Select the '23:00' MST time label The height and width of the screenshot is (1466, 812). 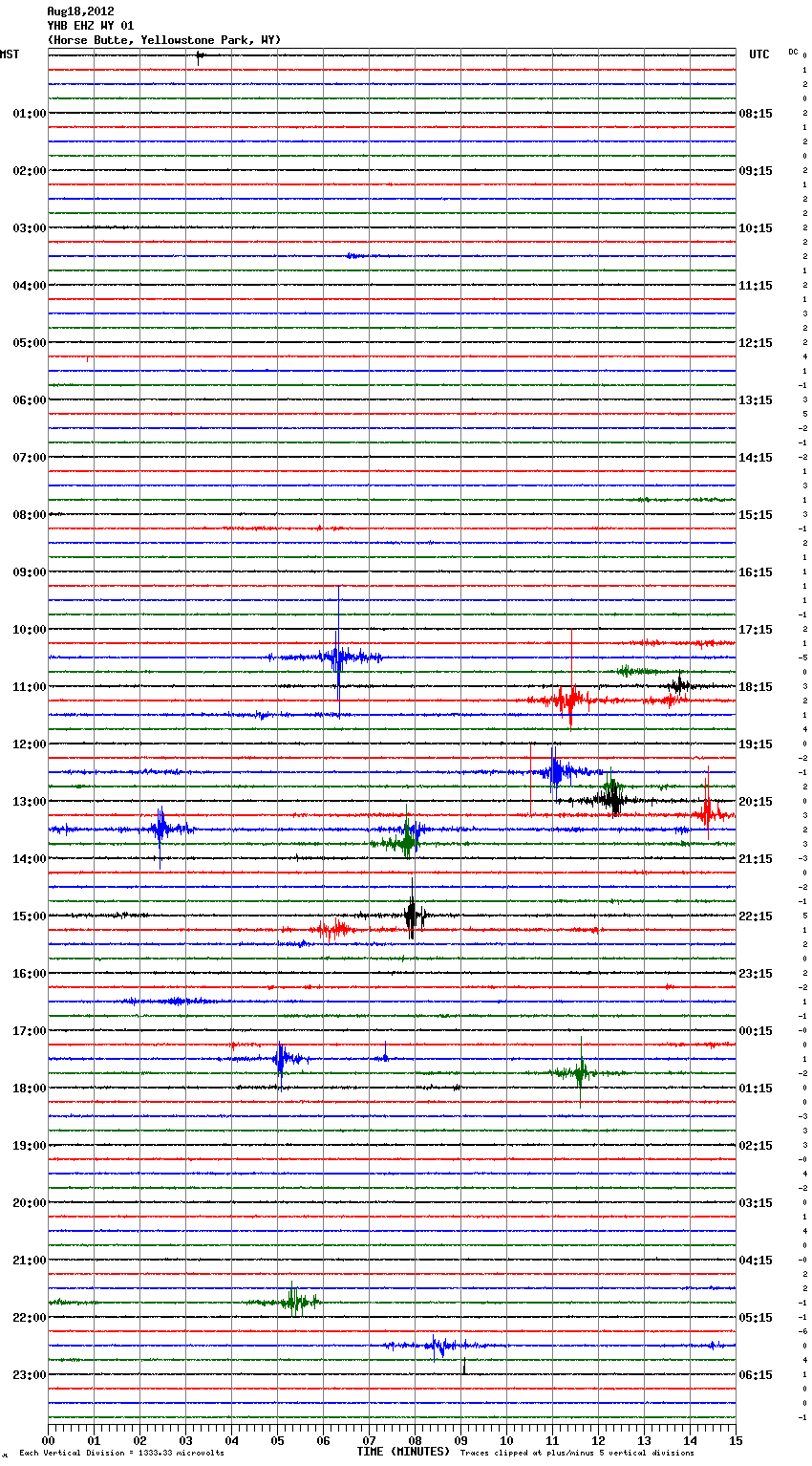coord(29,1374)
